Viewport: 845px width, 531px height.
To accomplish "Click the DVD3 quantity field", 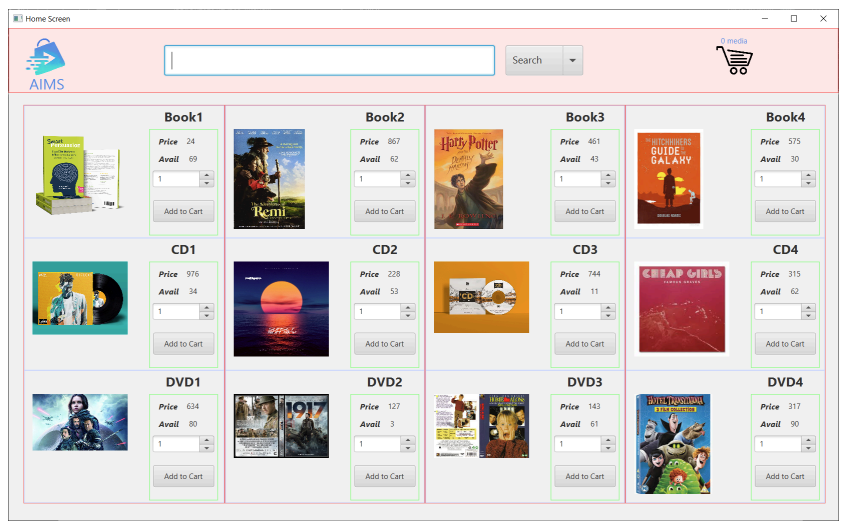I will pyautogui.click(x=578, y=444).
